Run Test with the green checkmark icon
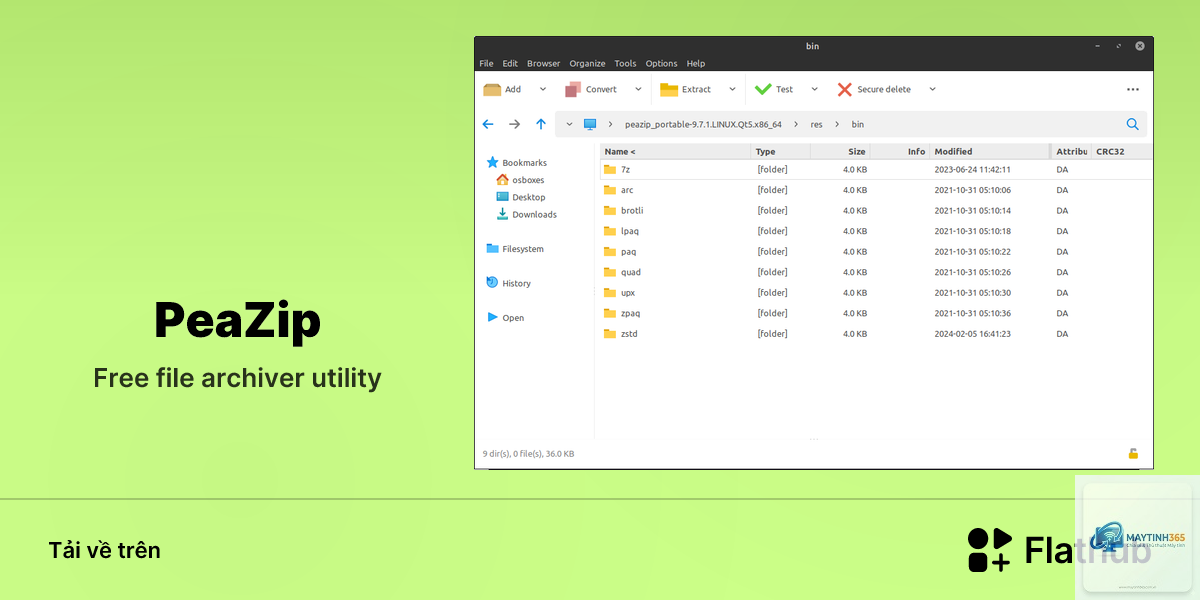The width and height of the screenshot is (1200, 600). click(x=763, y=89)
